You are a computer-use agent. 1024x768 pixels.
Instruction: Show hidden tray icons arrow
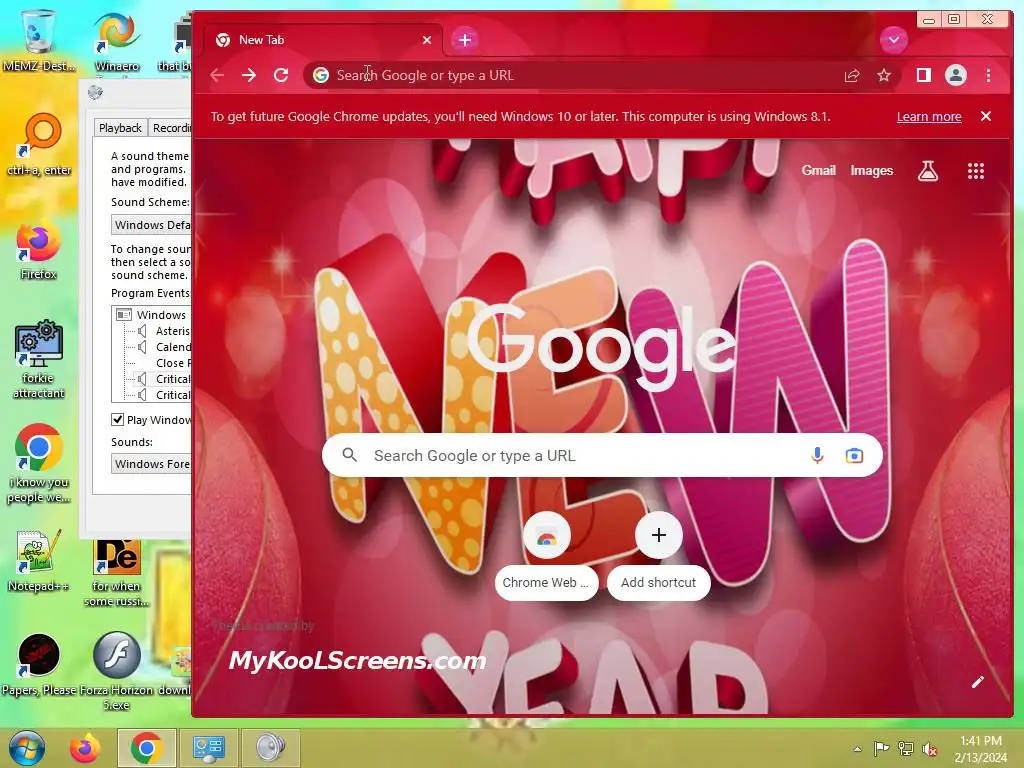coord(857,749)
